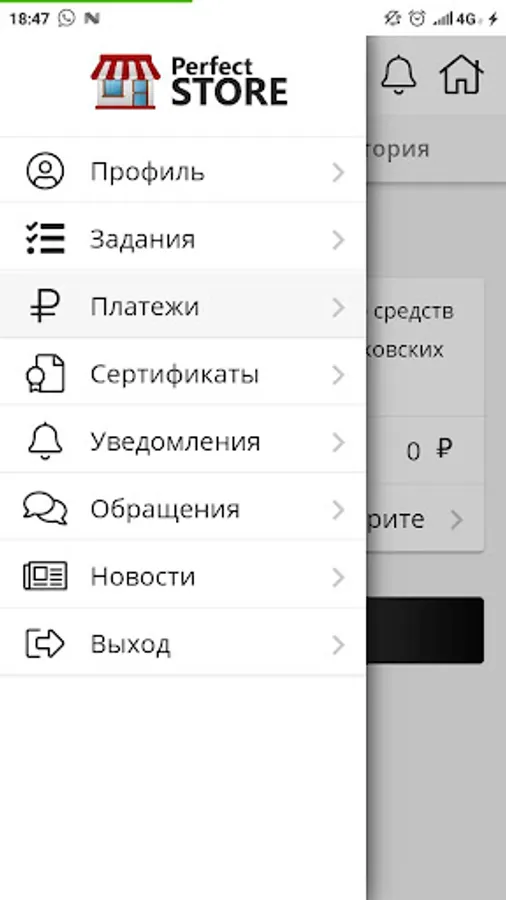The image size is (506, 900).
Task: Tap the Perfect Store logo
Action: [x=189, y=82]
